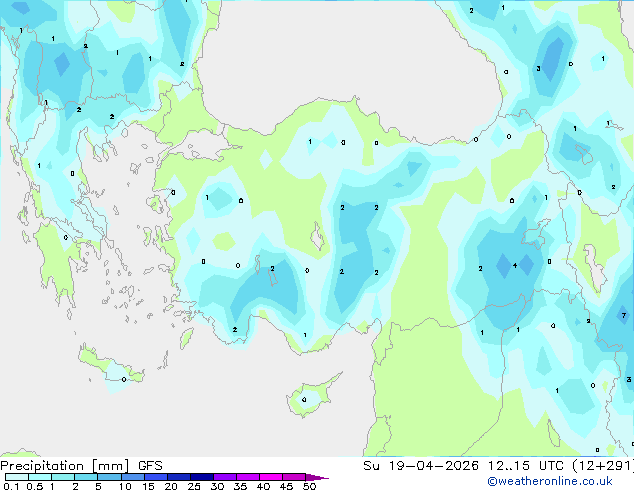Click the 0.1–0.5 mm legend color swatch

[17, 477]
